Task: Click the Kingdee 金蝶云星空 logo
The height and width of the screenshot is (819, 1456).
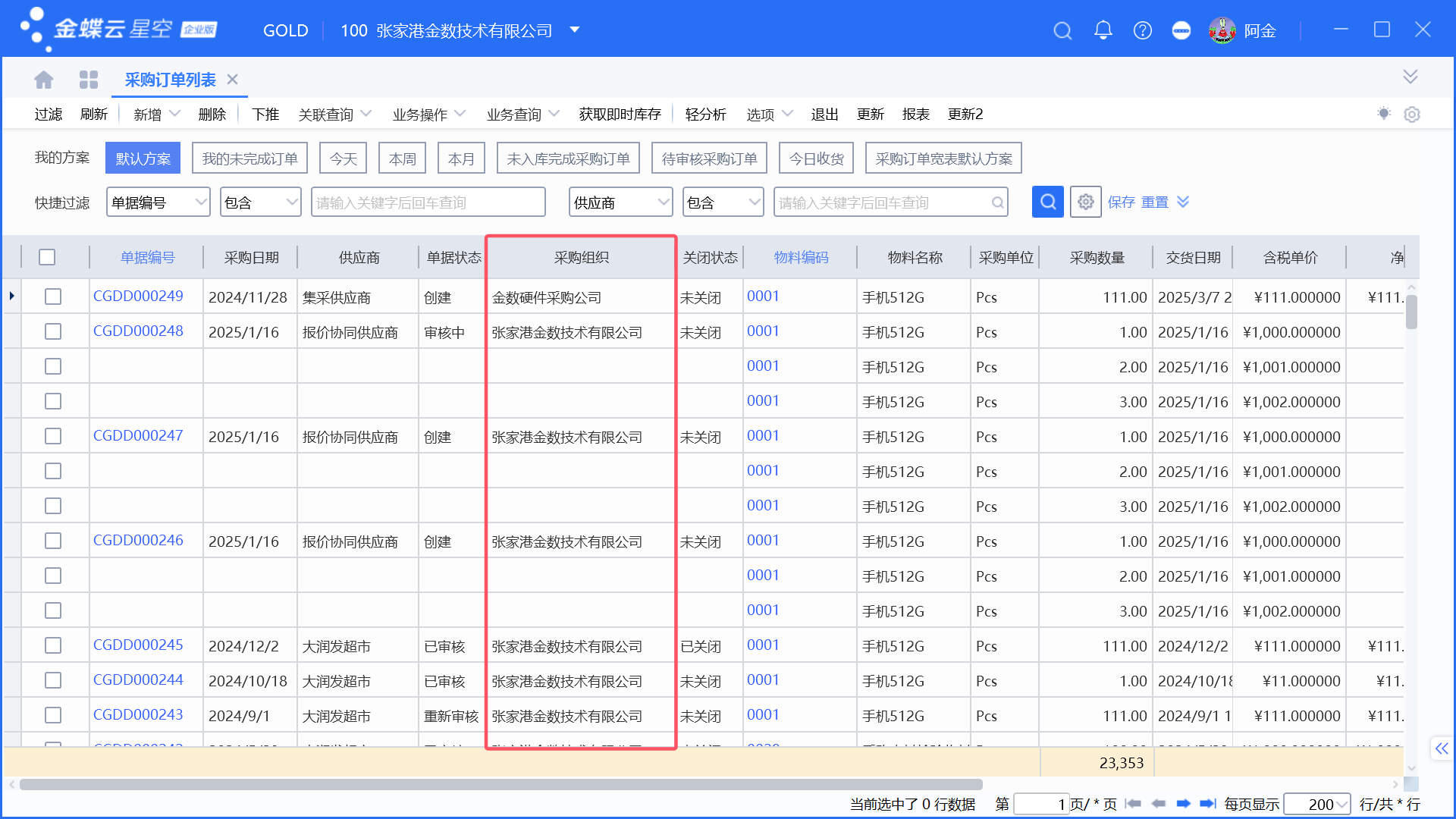Action: pos(118,29)
